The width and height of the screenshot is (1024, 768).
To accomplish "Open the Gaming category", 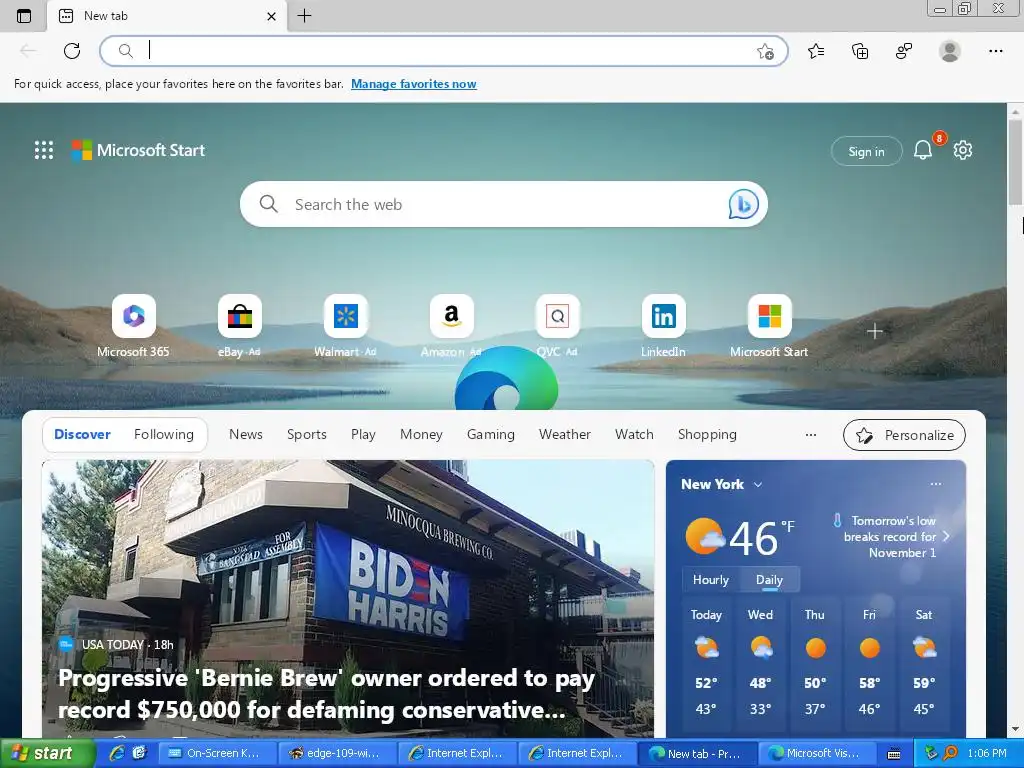I will [x=490, y=434].
